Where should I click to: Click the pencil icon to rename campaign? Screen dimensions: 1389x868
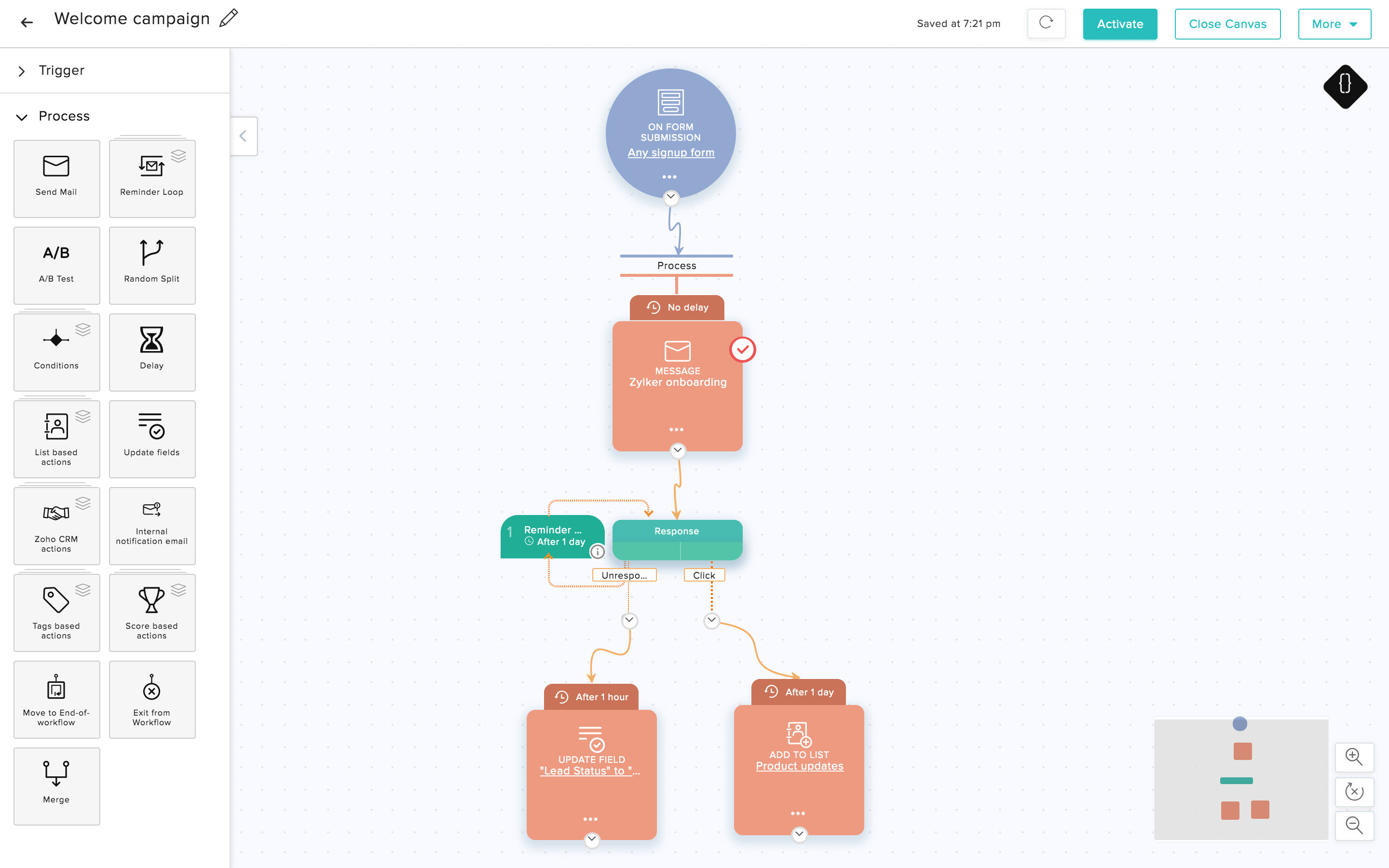coord(229,18)
